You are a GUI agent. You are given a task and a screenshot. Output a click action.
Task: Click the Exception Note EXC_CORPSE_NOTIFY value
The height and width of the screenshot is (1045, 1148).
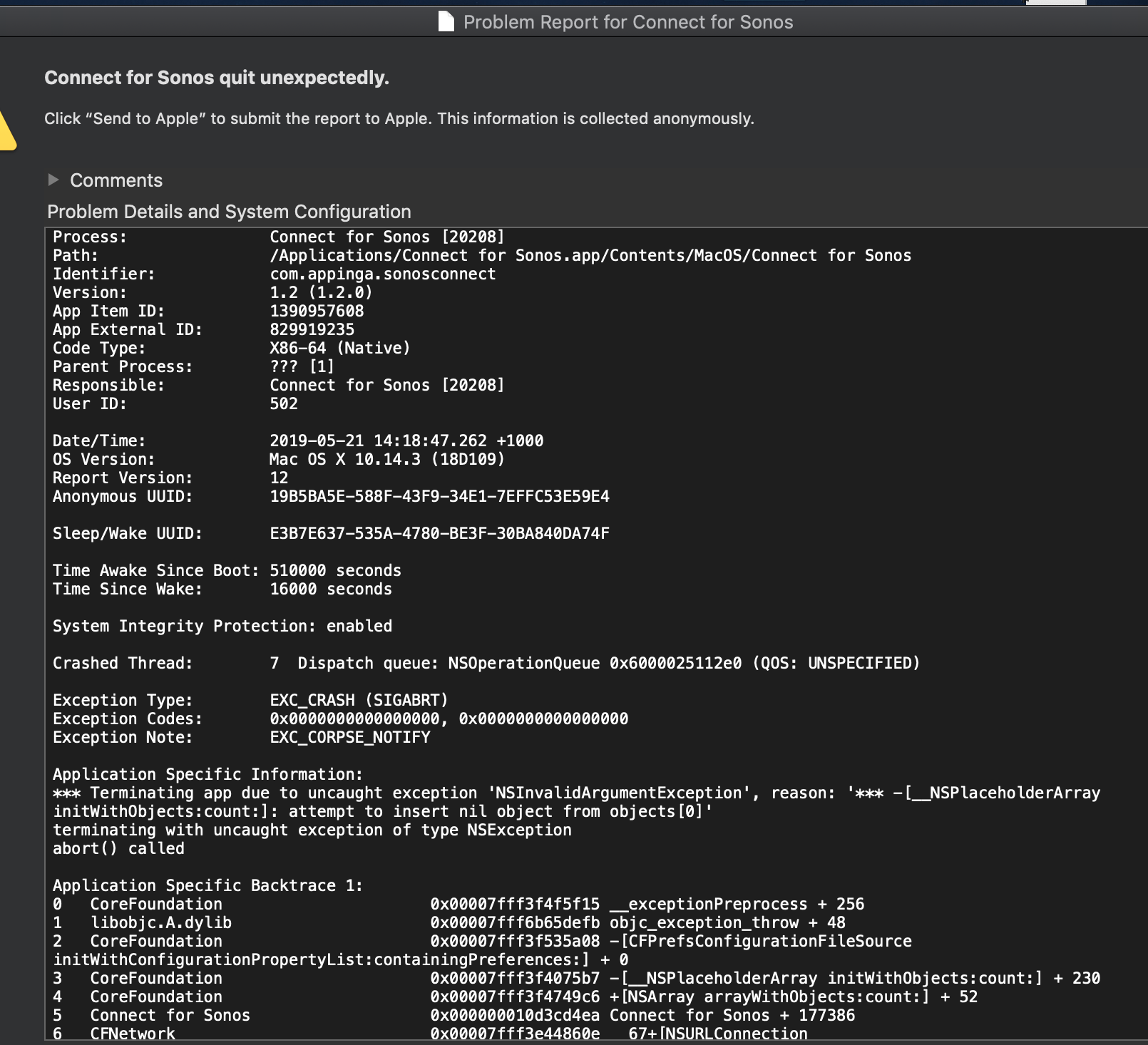coord(349,737)
